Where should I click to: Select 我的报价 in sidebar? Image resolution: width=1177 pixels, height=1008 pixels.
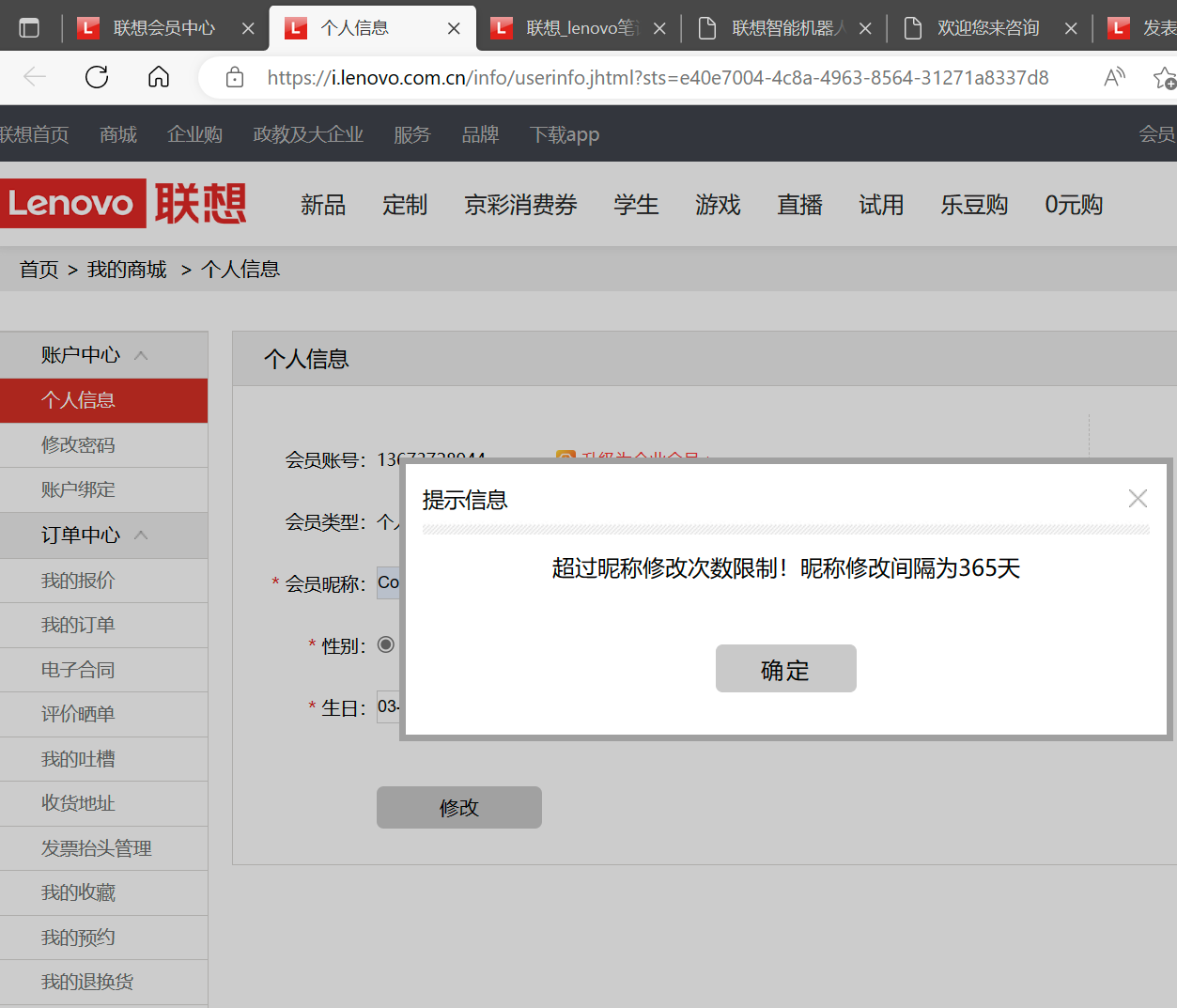tap(103, 581)
